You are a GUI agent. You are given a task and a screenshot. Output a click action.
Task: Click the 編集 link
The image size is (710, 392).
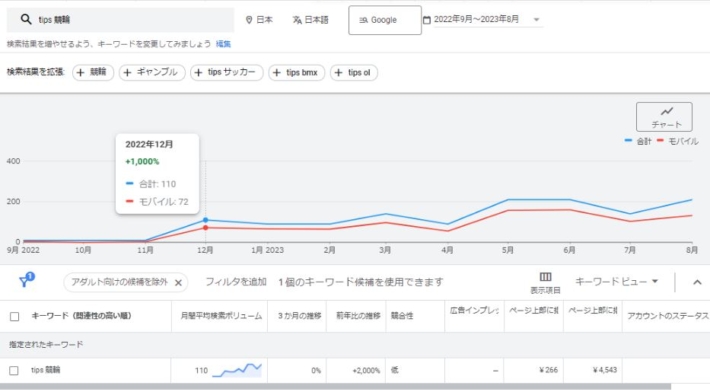pyautogui.click(x=223, y=44)
